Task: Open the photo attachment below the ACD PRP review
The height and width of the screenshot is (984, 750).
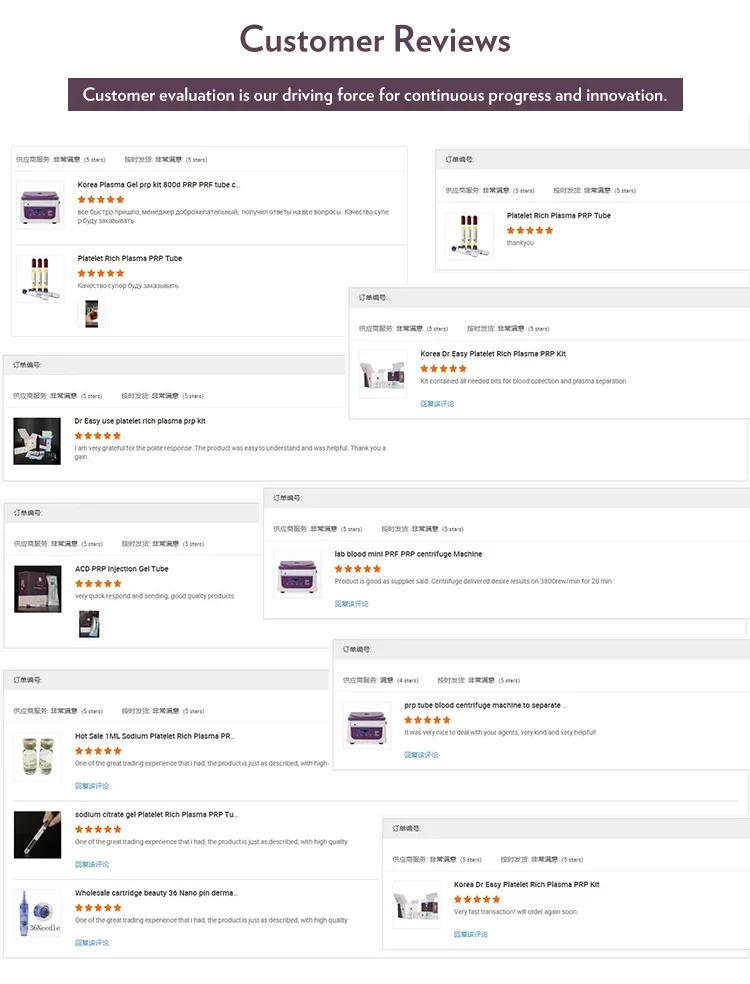Action: [88, 625]
